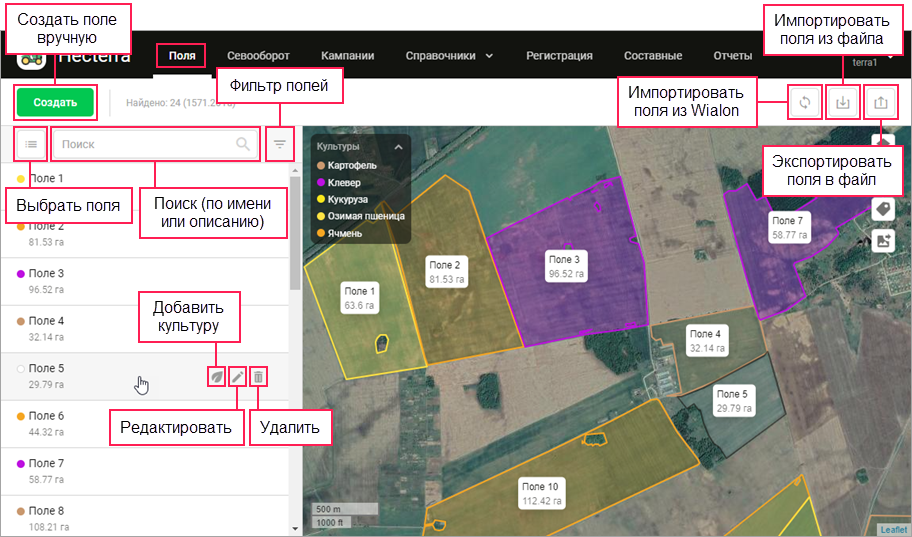Click the Поле 3 label on map
This screenshot has height=537, width=912.
click(x=566, y=266)
